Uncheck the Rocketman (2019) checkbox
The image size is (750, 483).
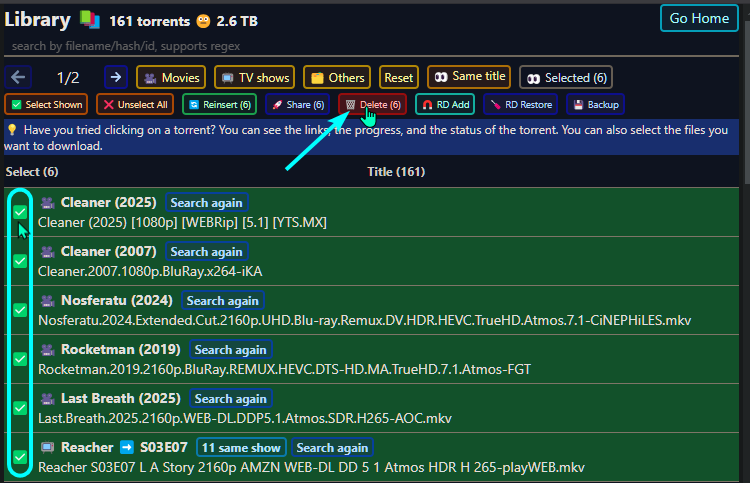(20, 359)
